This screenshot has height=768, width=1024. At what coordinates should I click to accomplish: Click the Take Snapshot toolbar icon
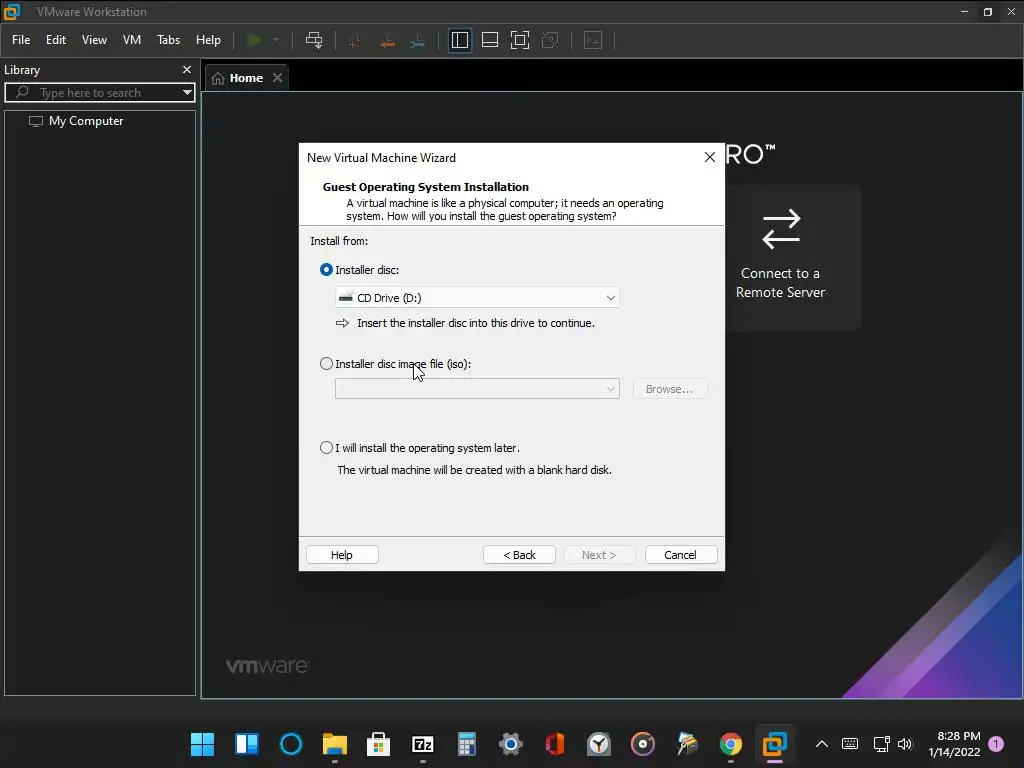pyautogui.click(x=355, y=40)
